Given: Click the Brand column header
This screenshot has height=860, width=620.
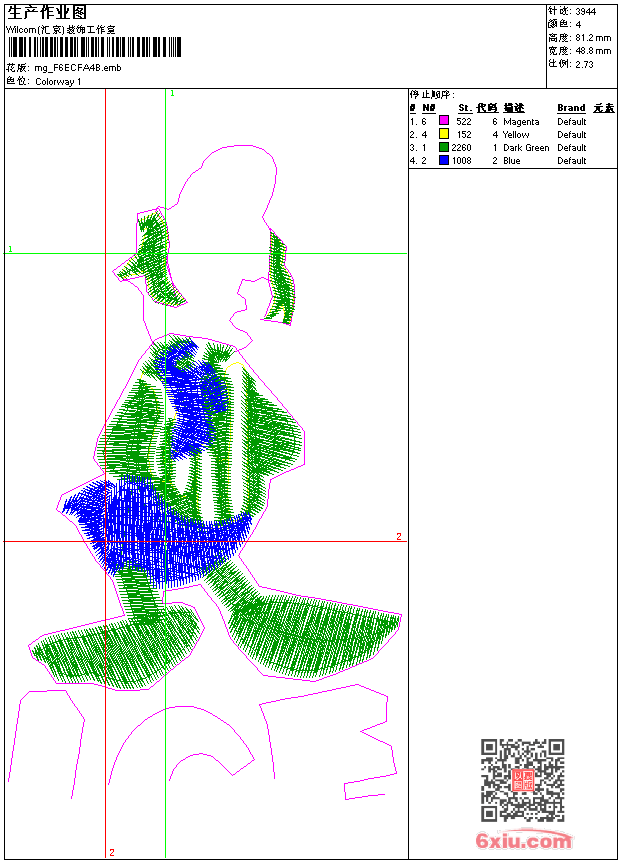Looking at the screenshot, I should pyautogui.click(x=571, y=108).
